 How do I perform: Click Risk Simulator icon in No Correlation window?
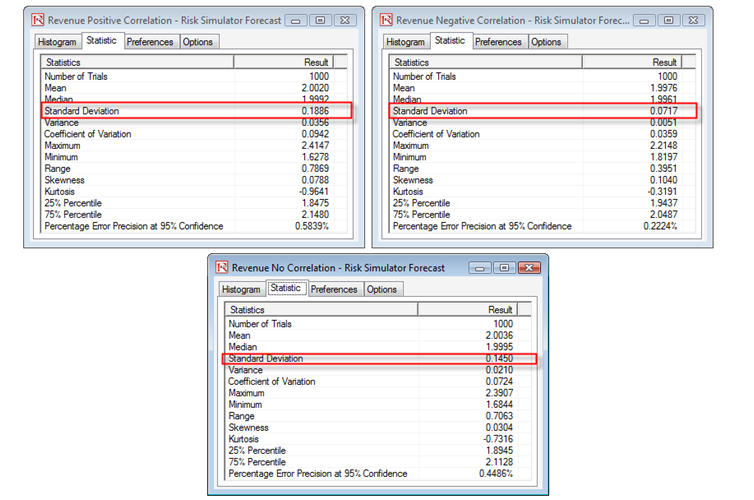[x=222, y=268]
